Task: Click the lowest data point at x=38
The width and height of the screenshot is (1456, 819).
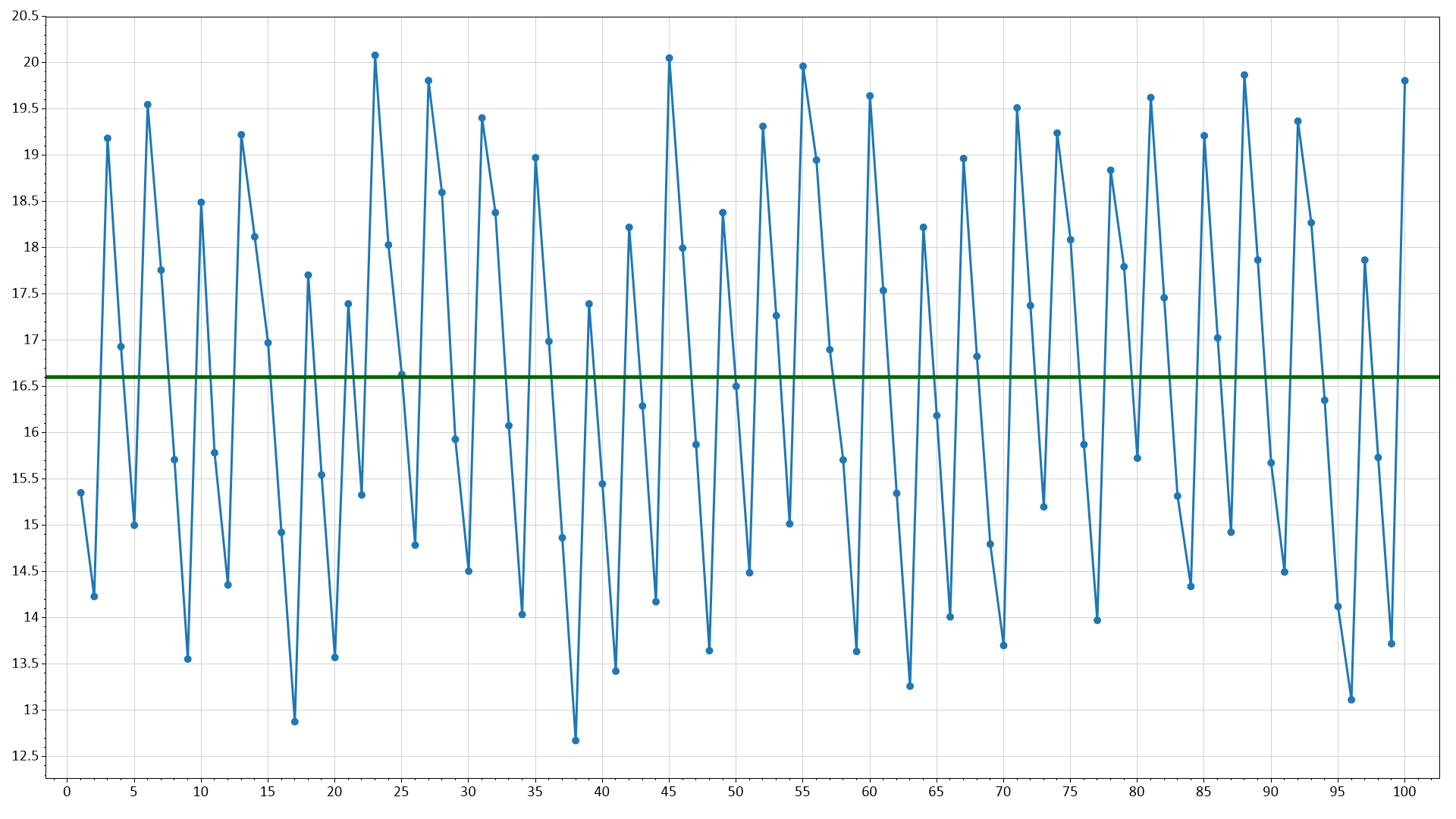Action: point(576,740)
